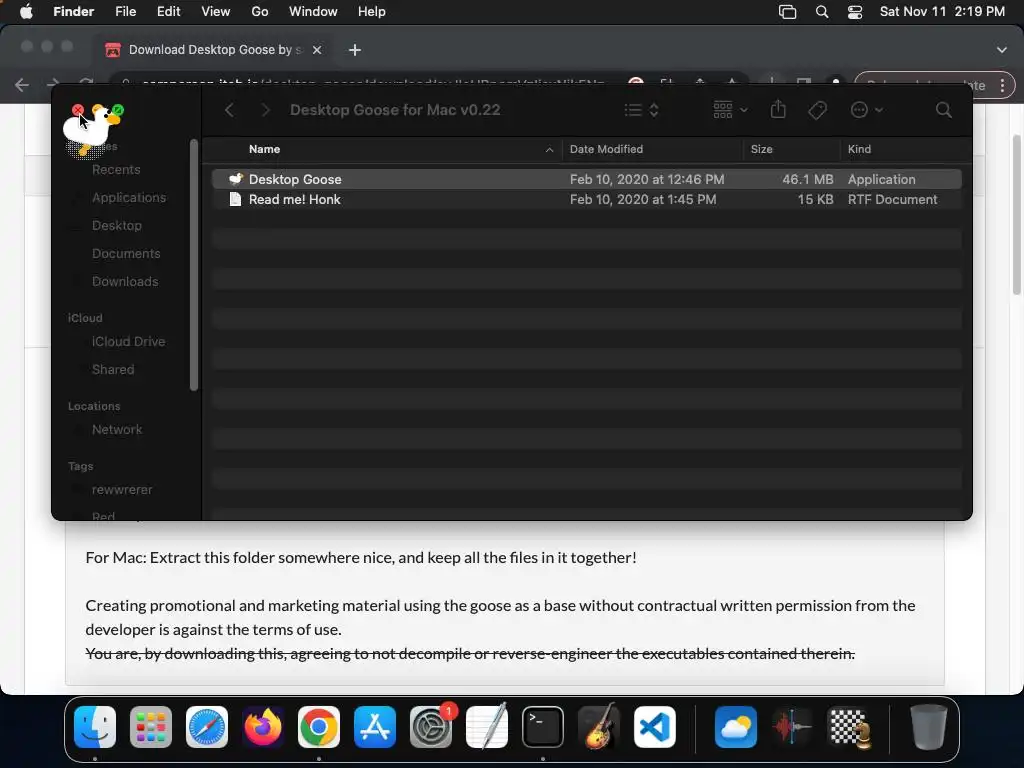Open Visual Studio Code from the Dock
The image size is (1024, 768).
click(655, 727)
